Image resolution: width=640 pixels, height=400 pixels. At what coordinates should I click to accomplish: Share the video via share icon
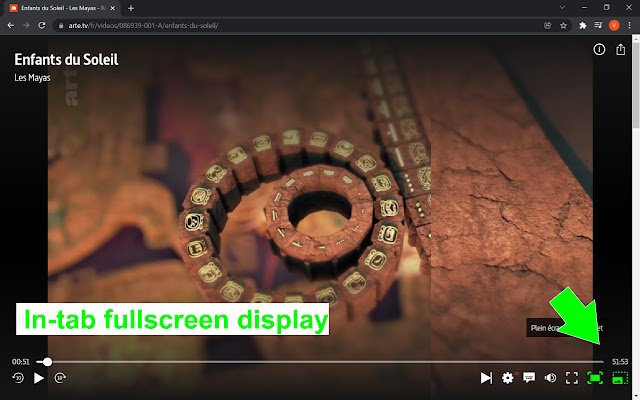click(x=620, y=49)
